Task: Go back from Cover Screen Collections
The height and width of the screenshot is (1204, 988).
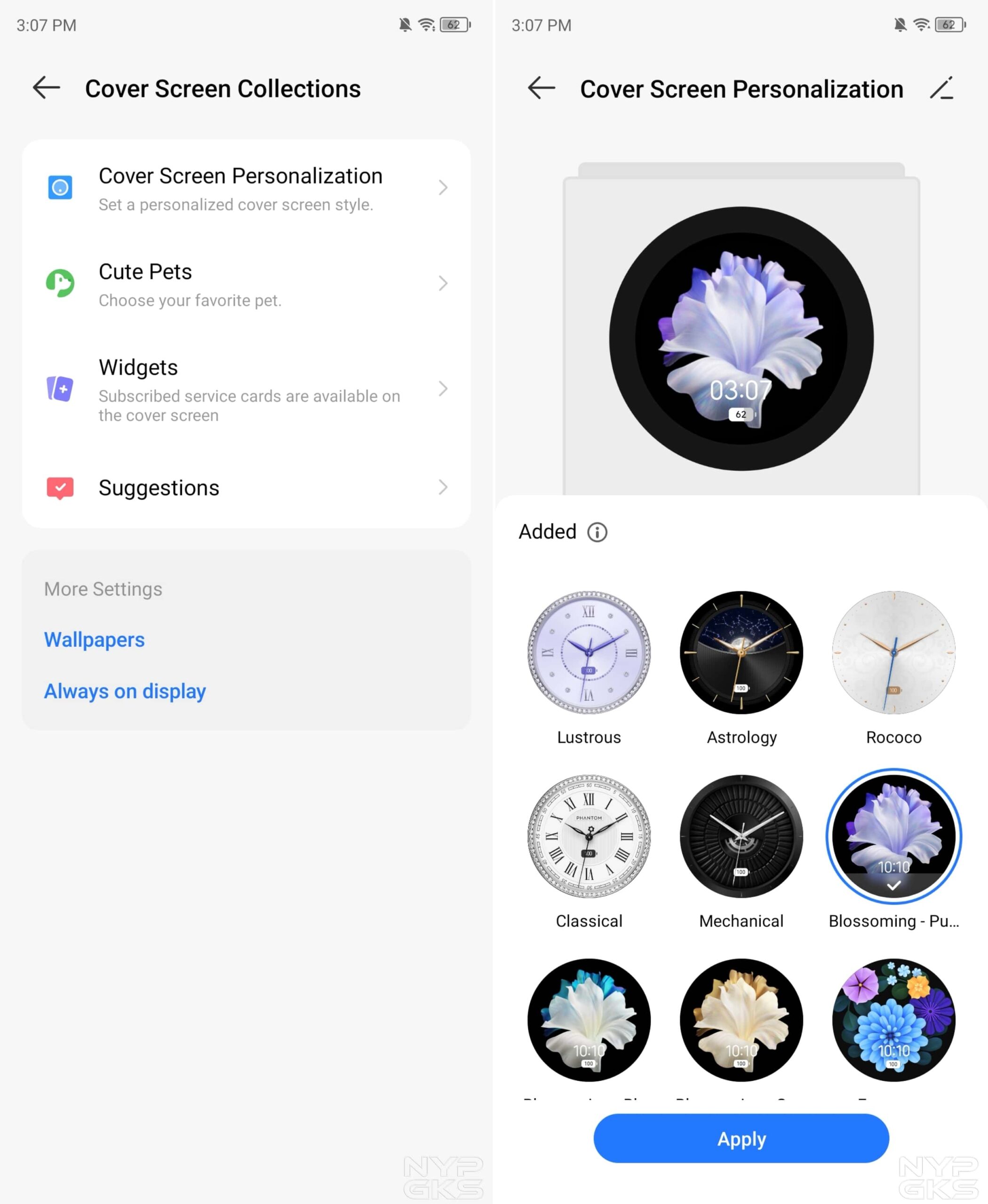Action: click(x=46, y=87)
